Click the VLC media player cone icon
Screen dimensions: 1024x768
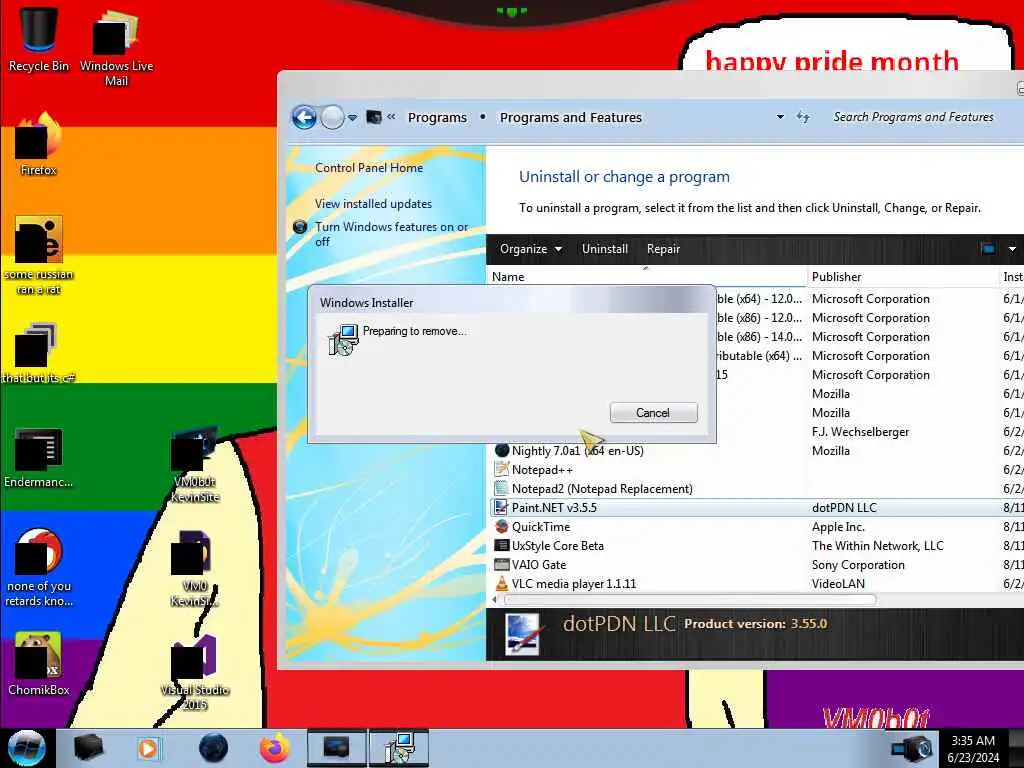[502, 583]
